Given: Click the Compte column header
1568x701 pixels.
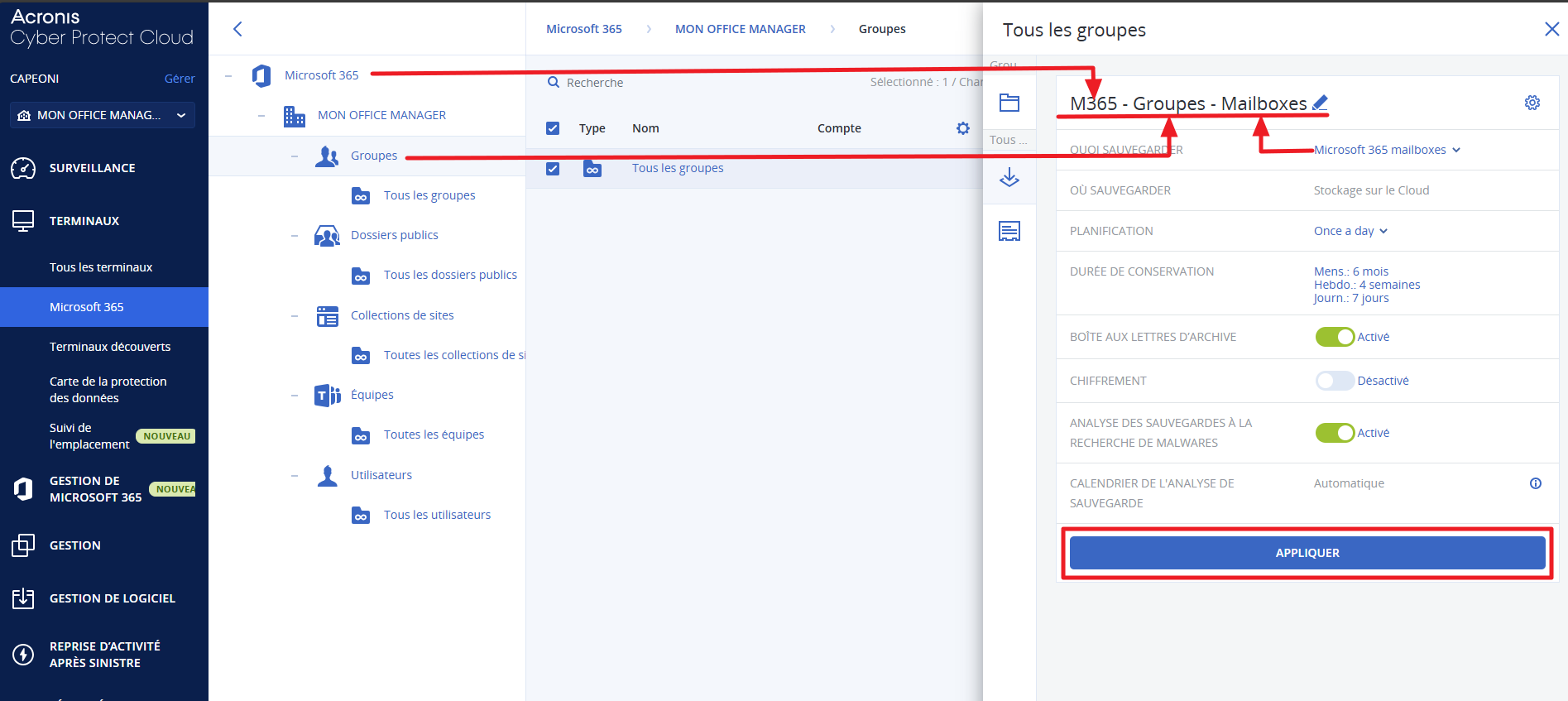Looking at the screenshot, I should 839,128.
